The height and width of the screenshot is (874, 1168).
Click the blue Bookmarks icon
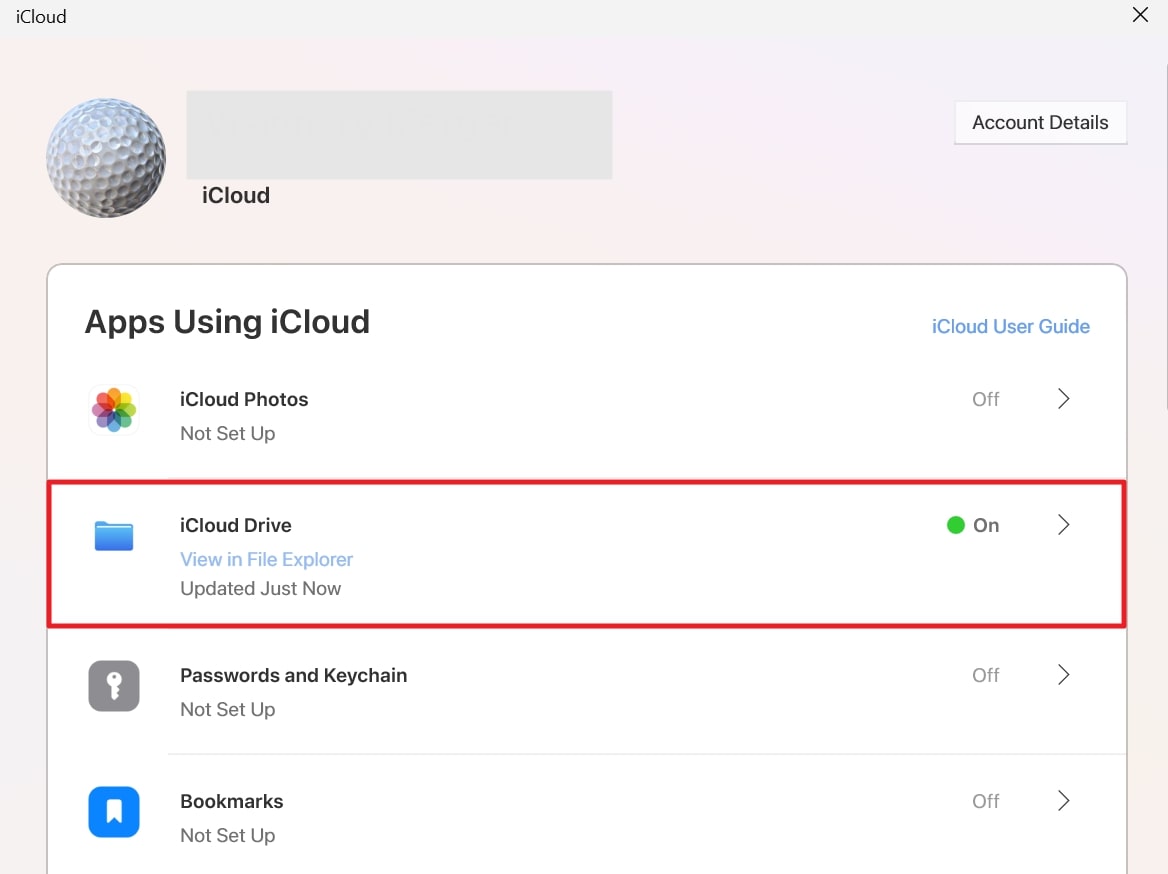(x=114, y=812)
